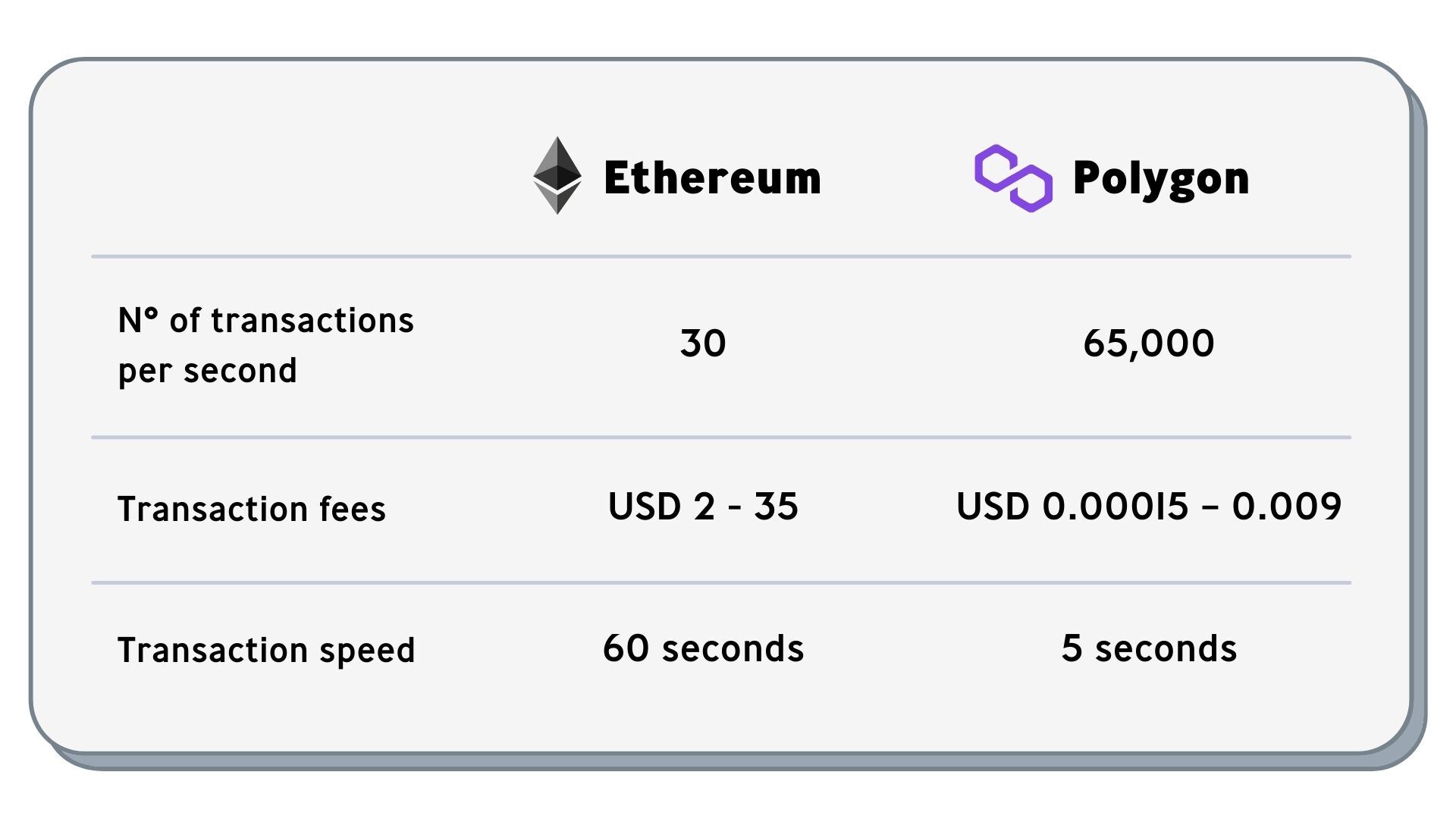Click the 0.00015 lower Polygon fee
This screenshot has width=1456, height=819.
coord(1115,507)
